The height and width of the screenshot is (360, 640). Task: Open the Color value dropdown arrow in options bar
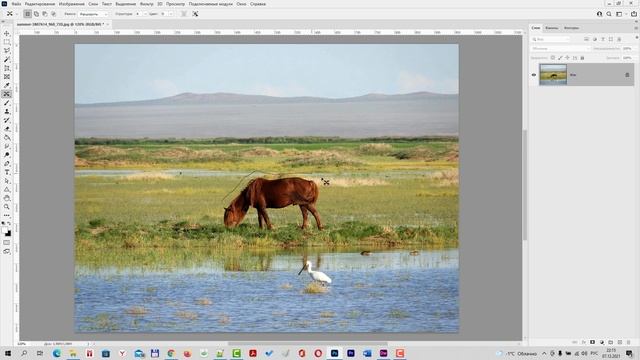171,14
